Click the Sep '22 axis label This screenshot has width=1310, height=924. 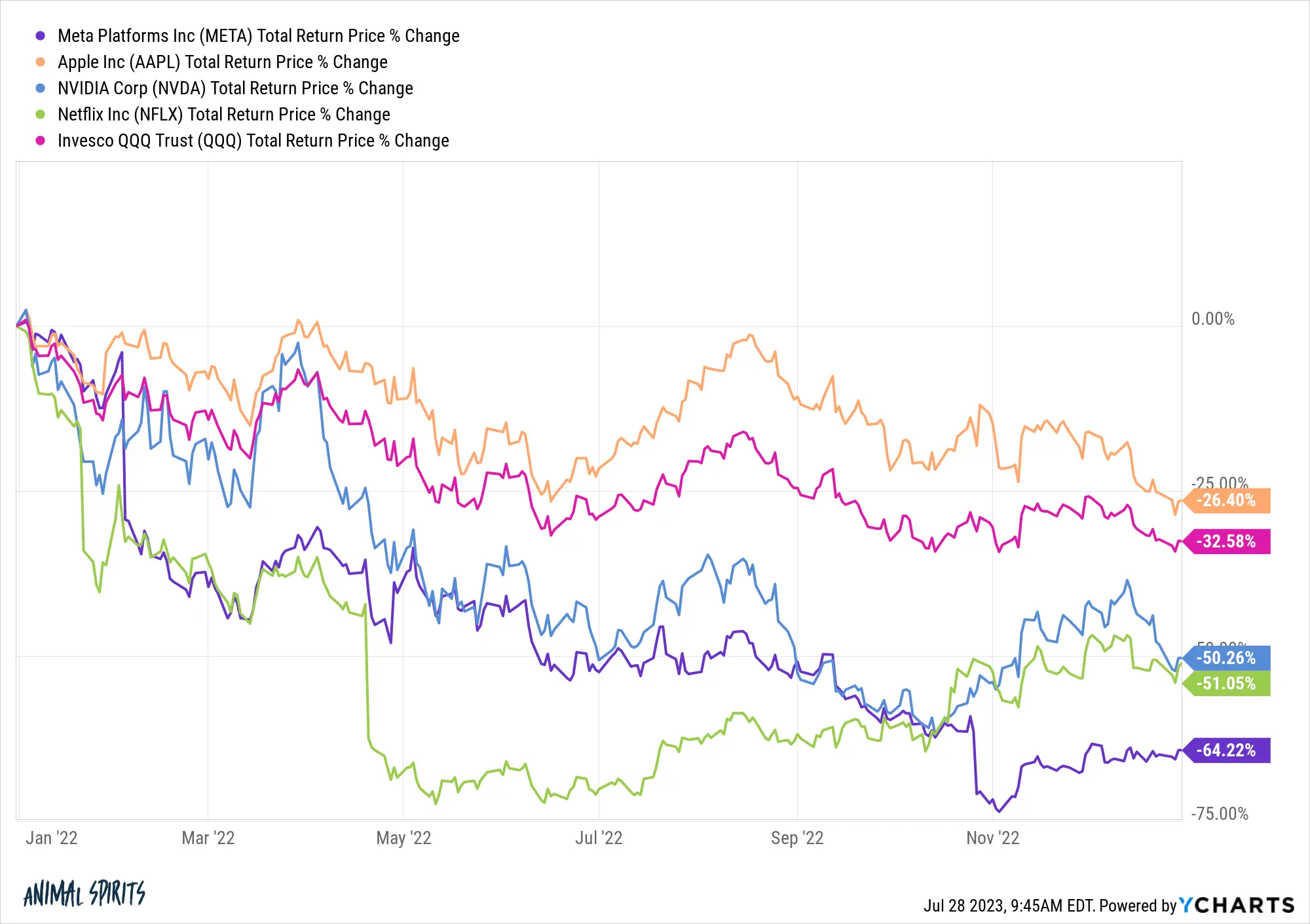pos(797,838)
